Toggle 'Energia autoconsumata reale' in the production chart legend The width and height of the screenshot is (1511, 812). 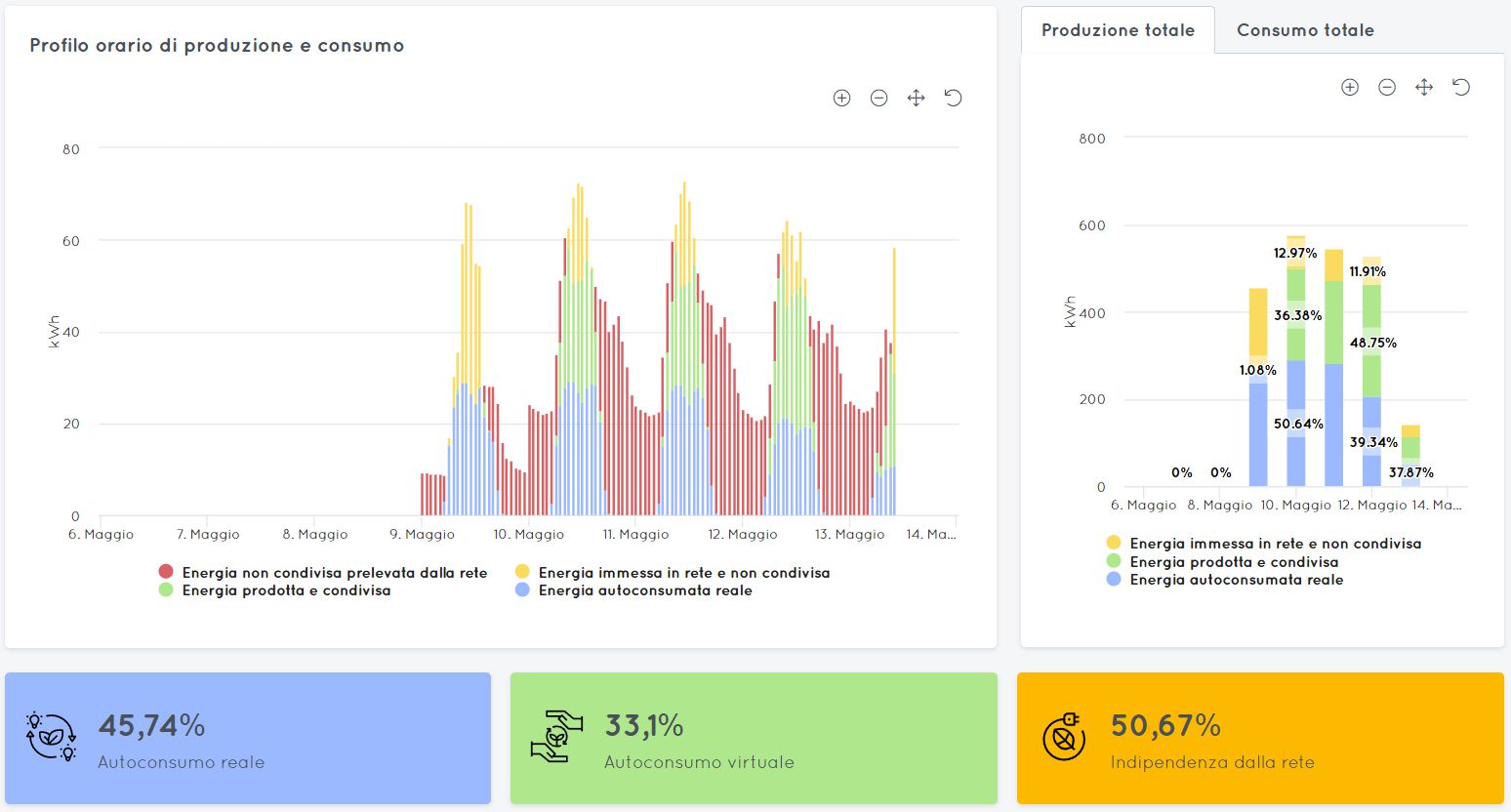tap(1225, 580)
